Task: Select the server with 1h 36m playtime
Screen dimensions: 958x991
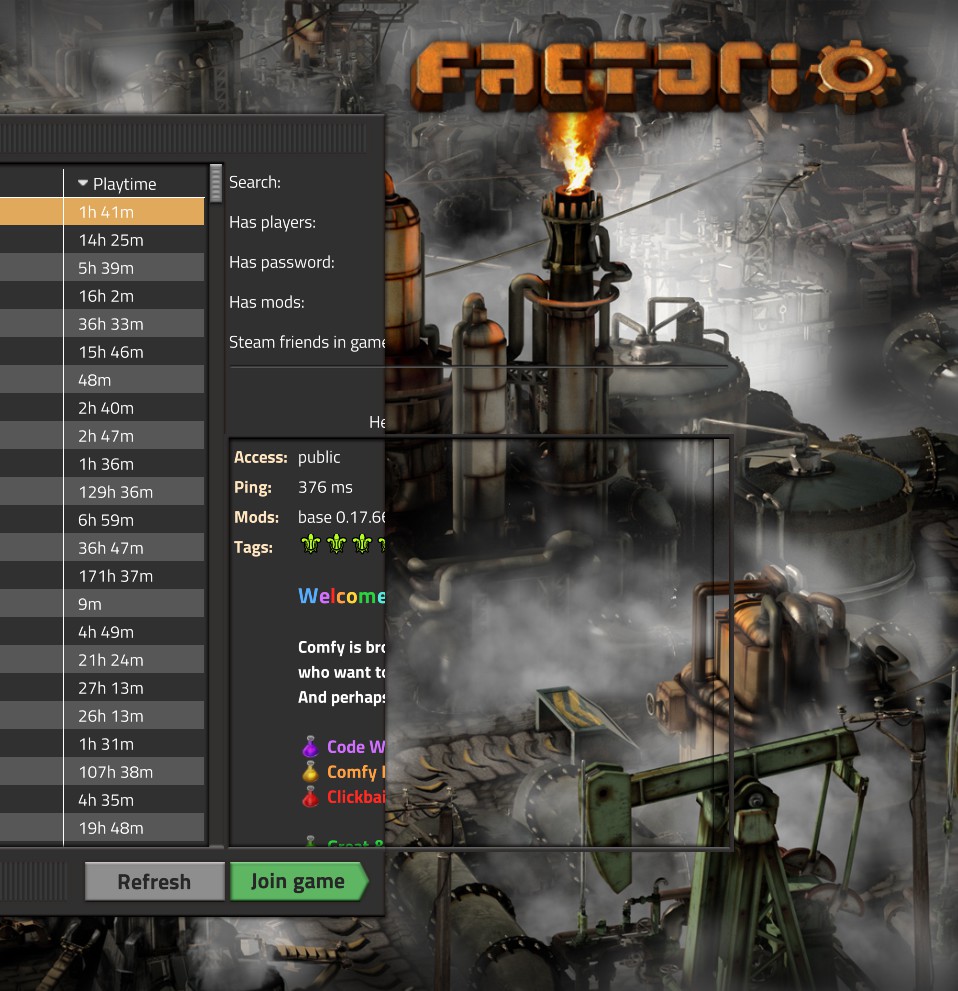Action: (x=102, y=464)
